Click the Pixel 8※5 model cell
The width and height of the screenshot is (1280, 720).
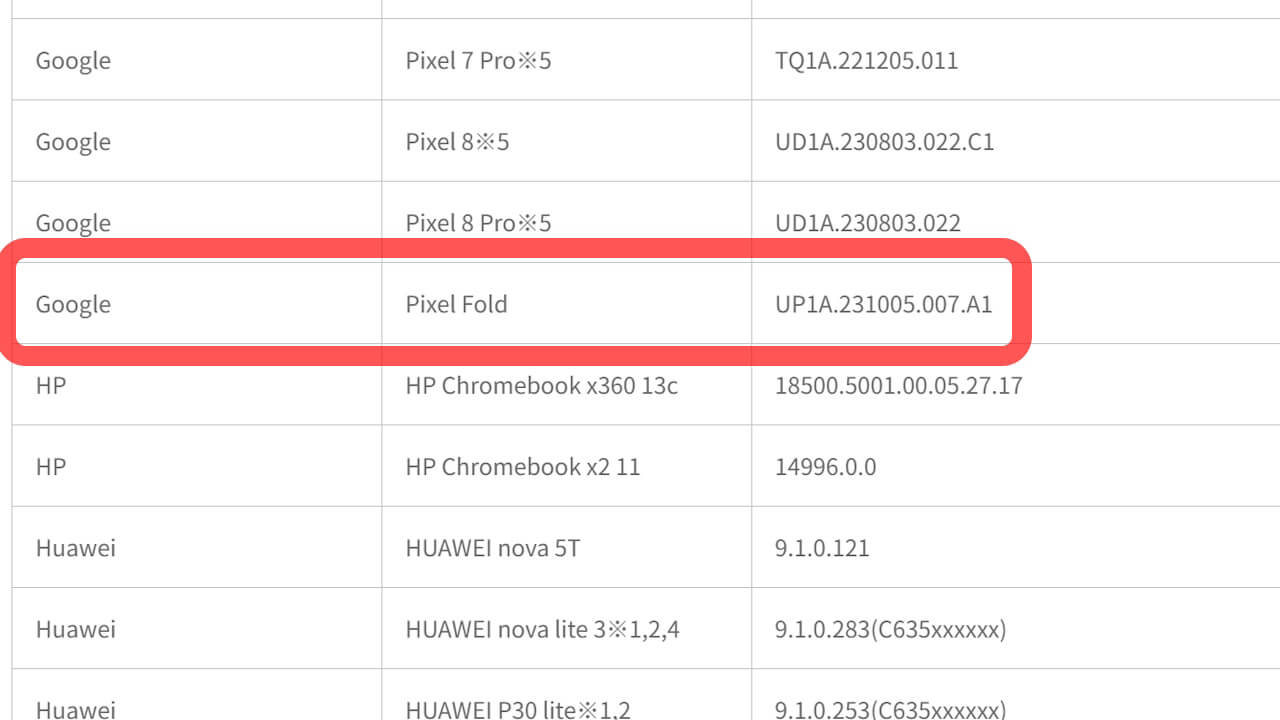pyautogui.click(x=457, y=142)
